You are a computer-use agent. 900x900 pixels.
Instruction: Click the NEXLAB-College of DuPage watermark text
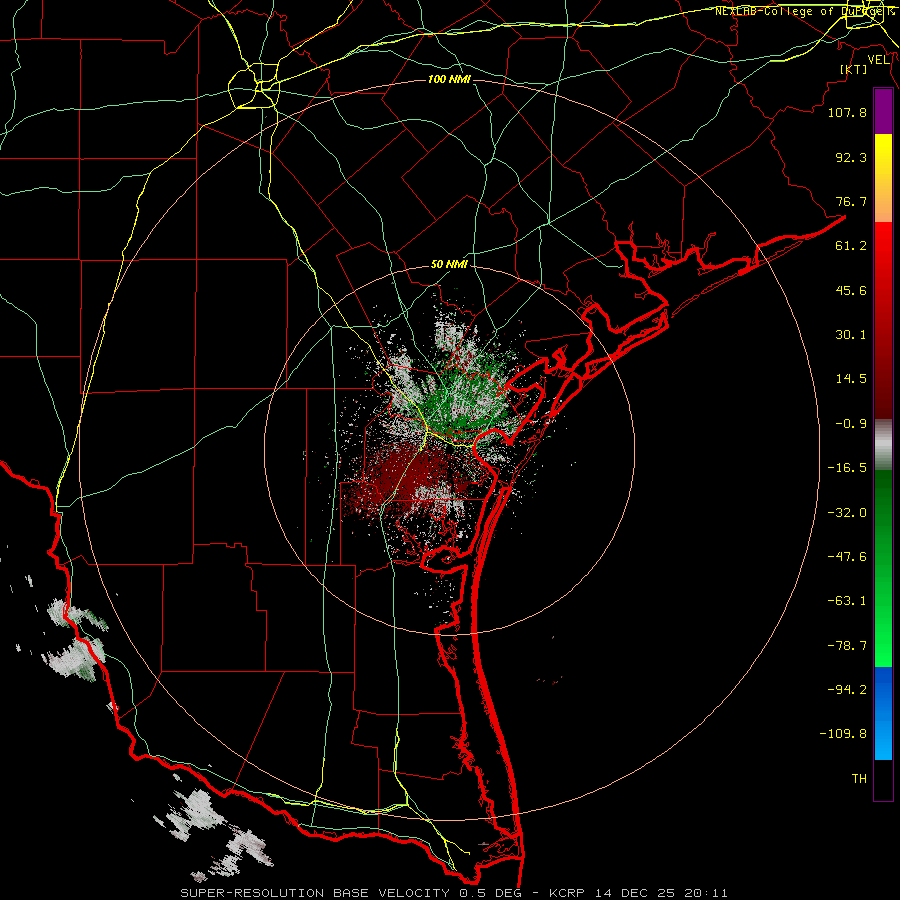pyautogui.click(x=803, y=11)
